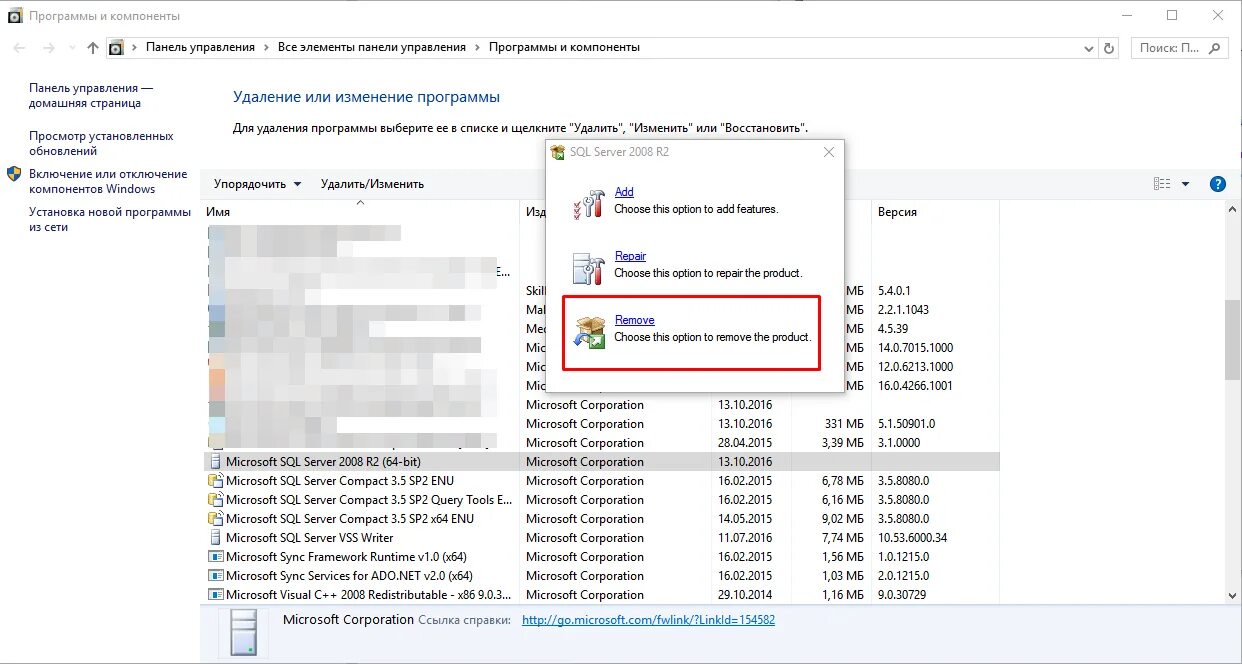Screen dimensions: 1242x664
Task: Click the shield icon beside Windows components link
Action: 14,174
